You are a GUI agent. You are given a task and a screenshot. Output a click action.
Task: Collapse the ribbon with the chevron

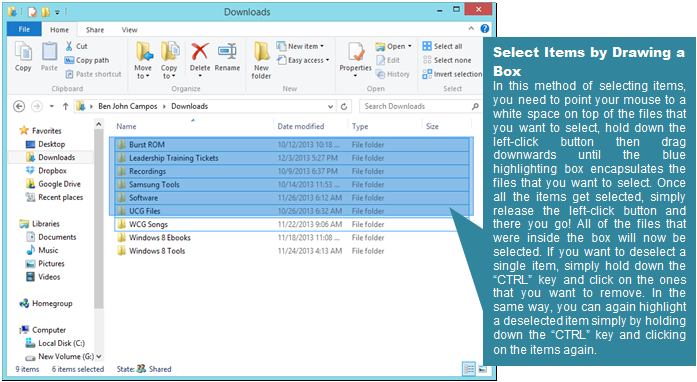click(x=471, y=29)
